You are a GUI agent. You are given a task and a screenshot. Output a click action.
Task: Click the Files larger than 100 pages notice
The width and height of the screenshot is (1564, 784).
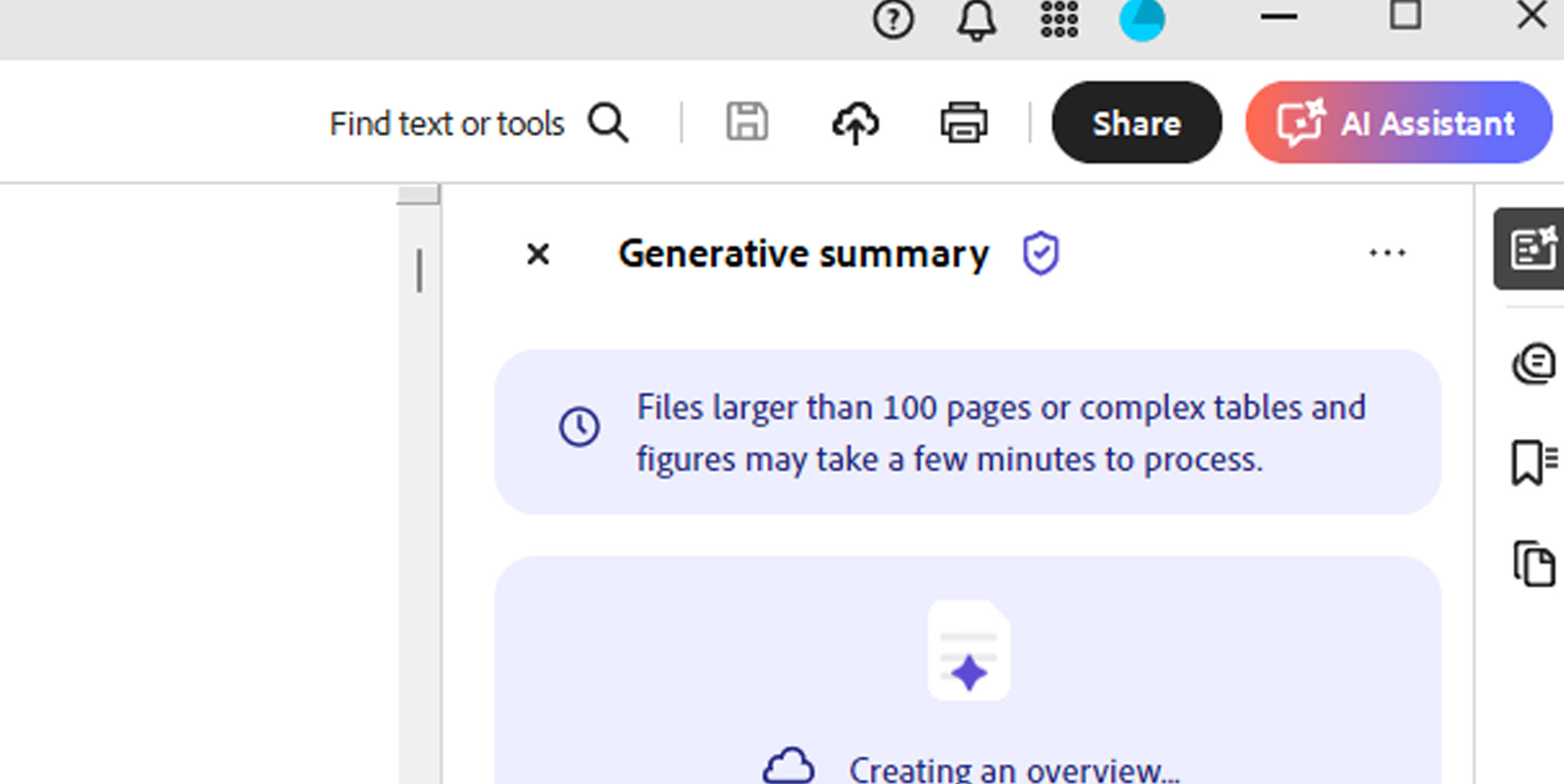click(x=968, y=432)
